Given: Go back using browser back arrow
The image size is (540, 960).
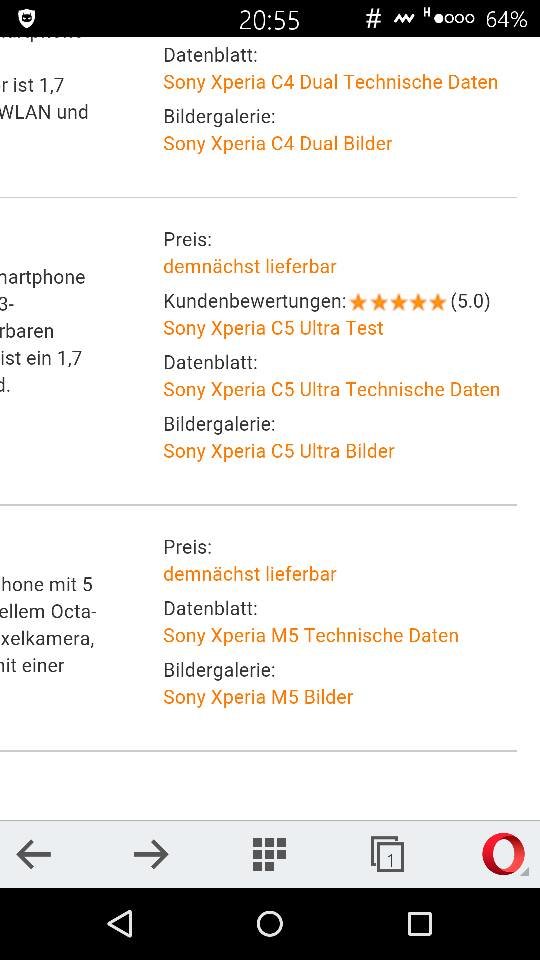Looking at the screenshot, I should coord(34,854).
